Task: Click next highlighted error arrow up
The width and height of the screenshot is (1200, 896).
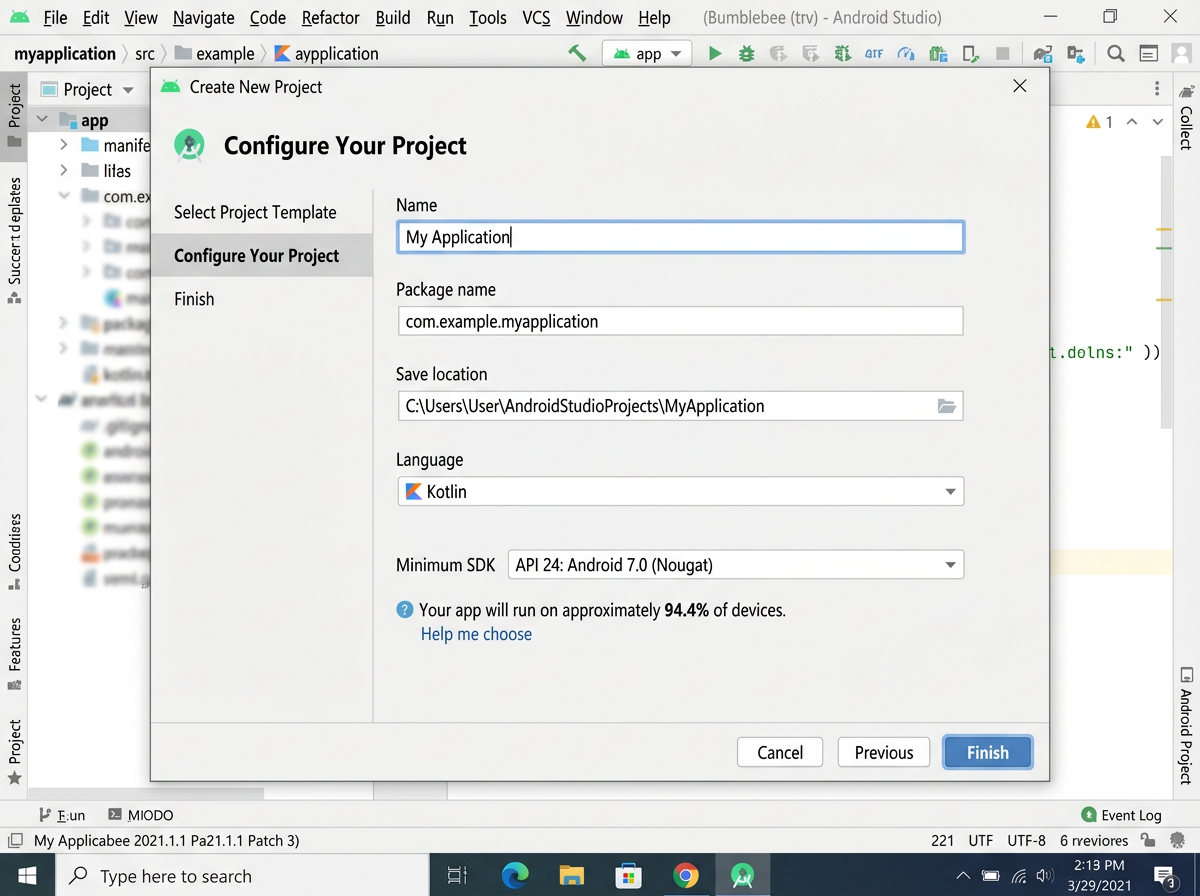Action: pyautogui.click(x=1131, y=122)
